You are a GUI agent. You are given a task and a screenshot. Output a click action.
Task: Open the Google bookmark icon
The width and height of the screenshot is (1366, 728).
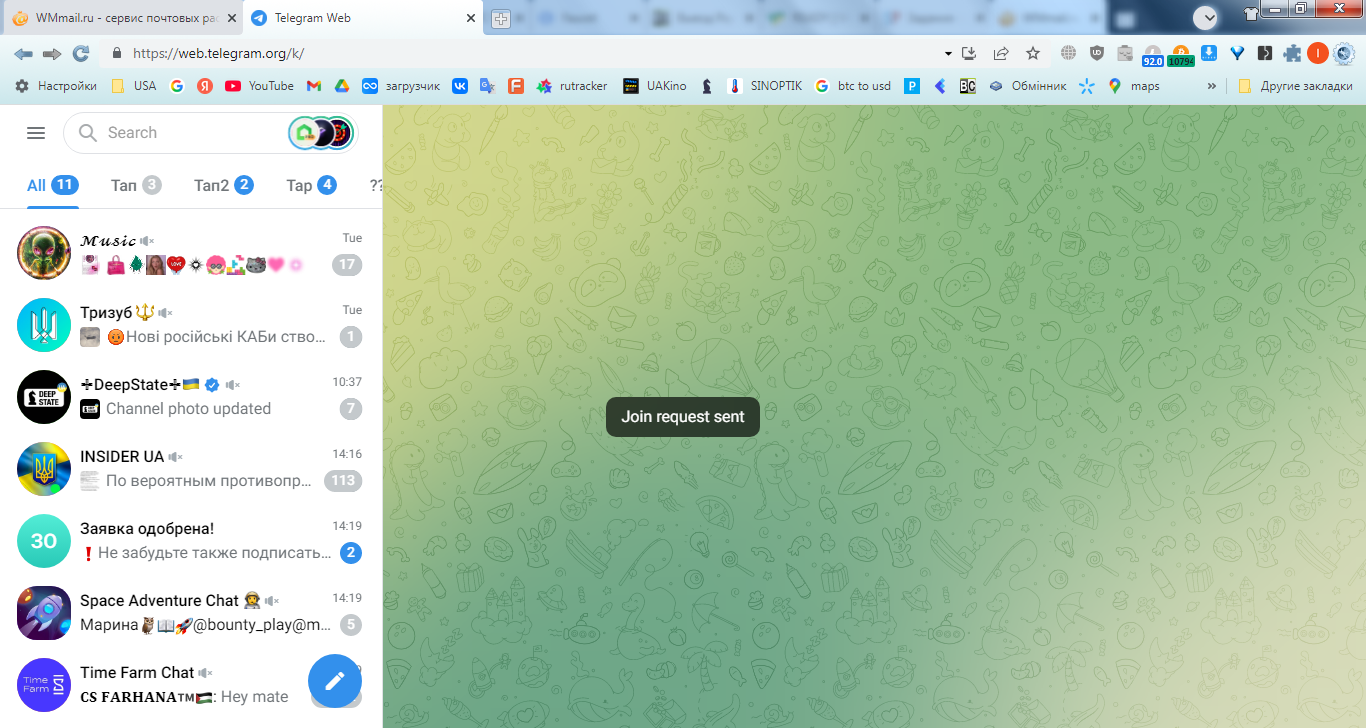coord(177,86)
